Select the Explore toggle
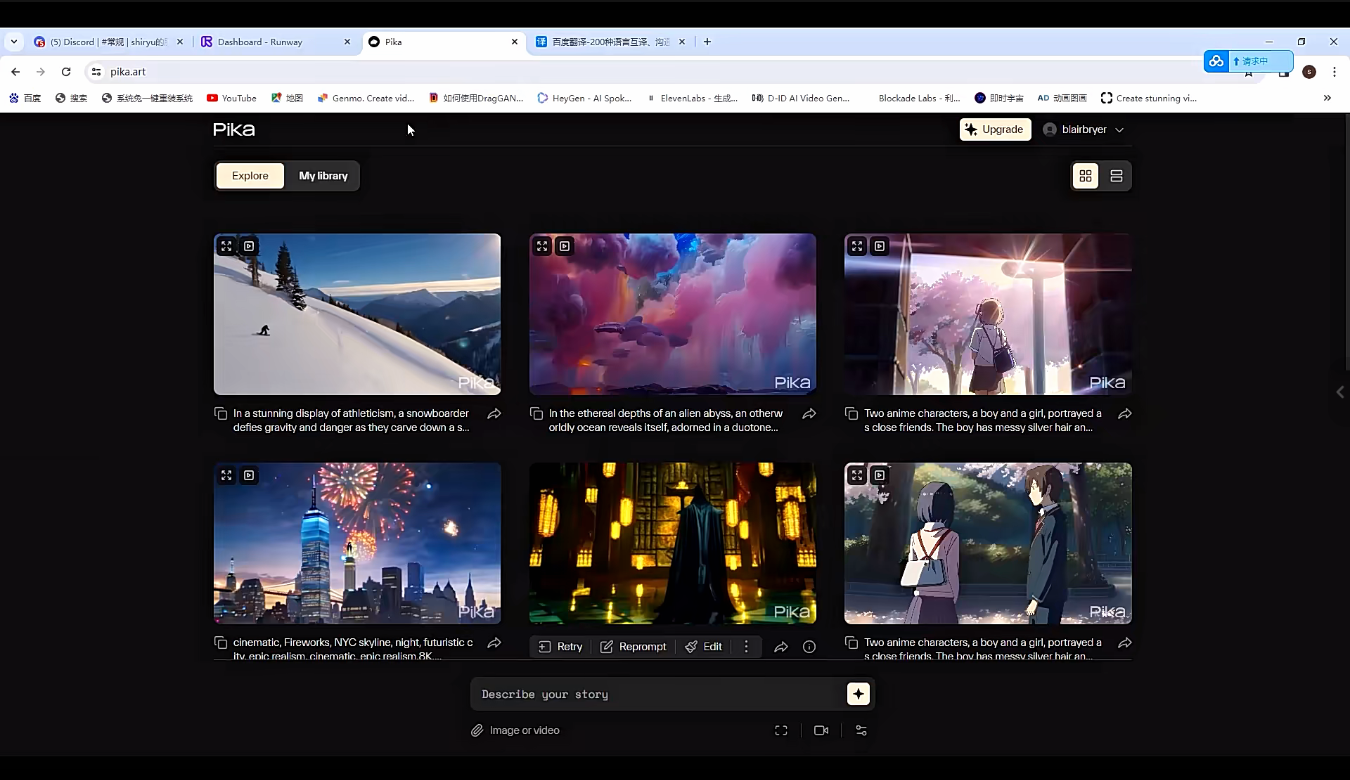Image resolution: width=1350 pixels, height=780 pixels. tap(250, 176)
